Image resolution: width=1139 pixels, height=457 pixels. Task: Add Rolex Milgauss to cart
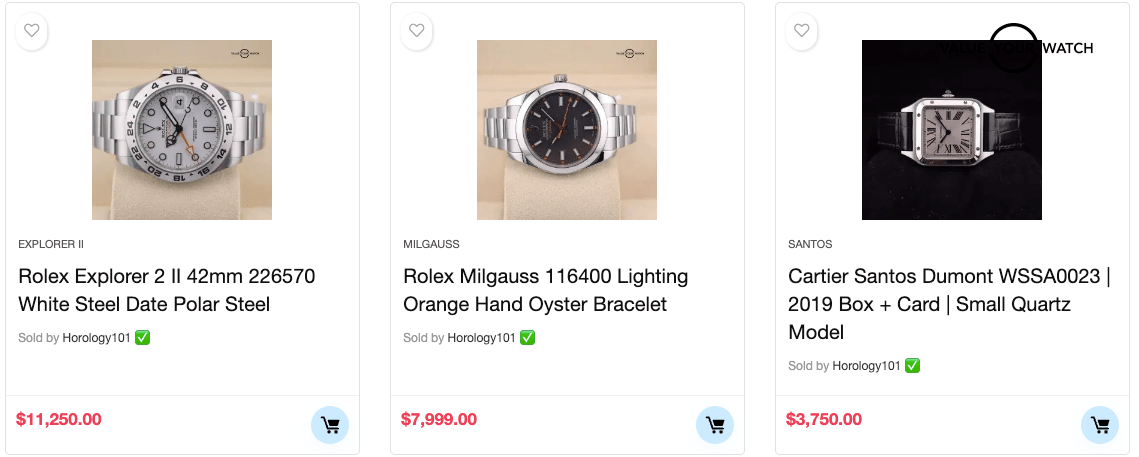715,425
